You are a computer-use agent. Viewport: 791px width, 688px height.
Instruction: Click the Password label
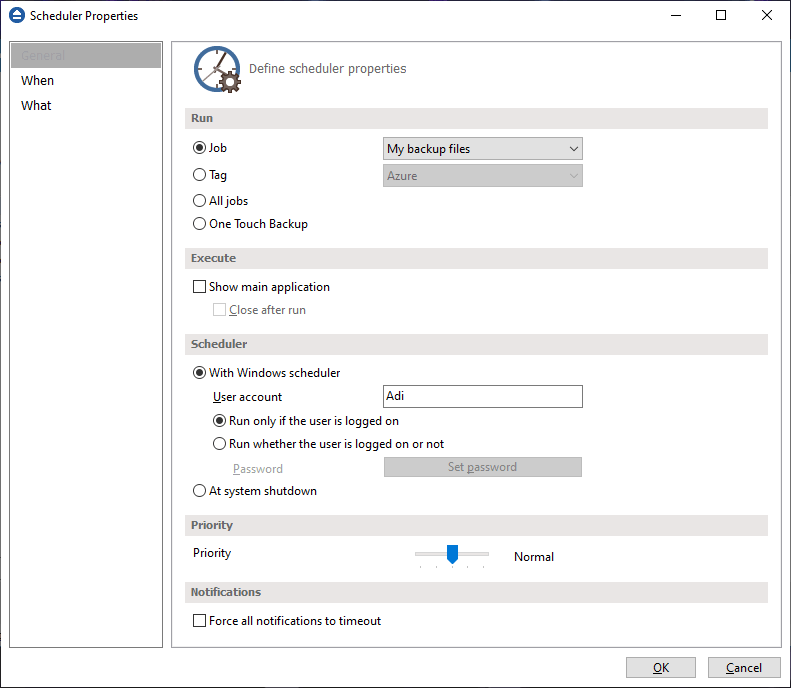point(258,469)
